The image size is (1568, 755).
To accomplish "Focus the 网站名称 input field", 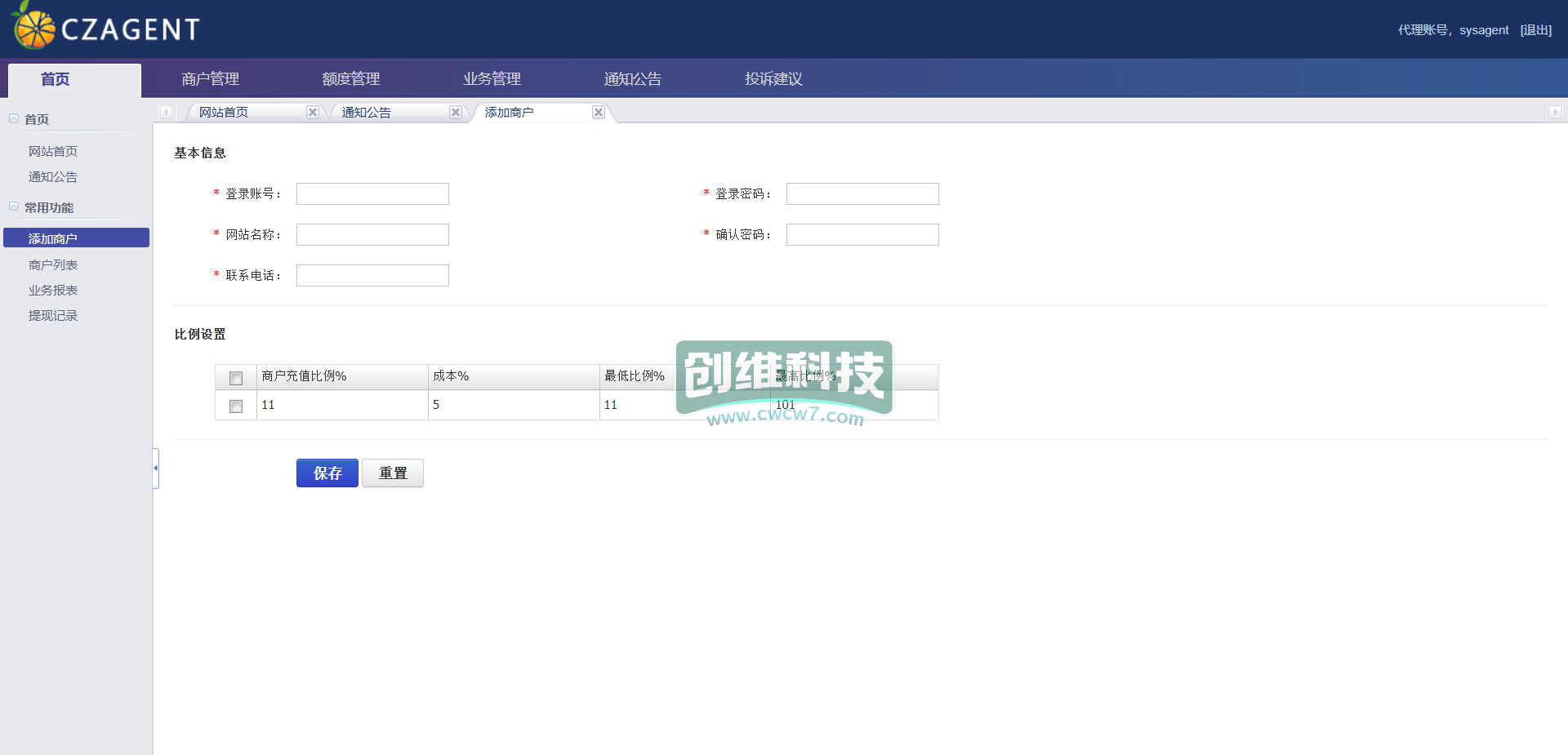I will [x=372, y=234].
